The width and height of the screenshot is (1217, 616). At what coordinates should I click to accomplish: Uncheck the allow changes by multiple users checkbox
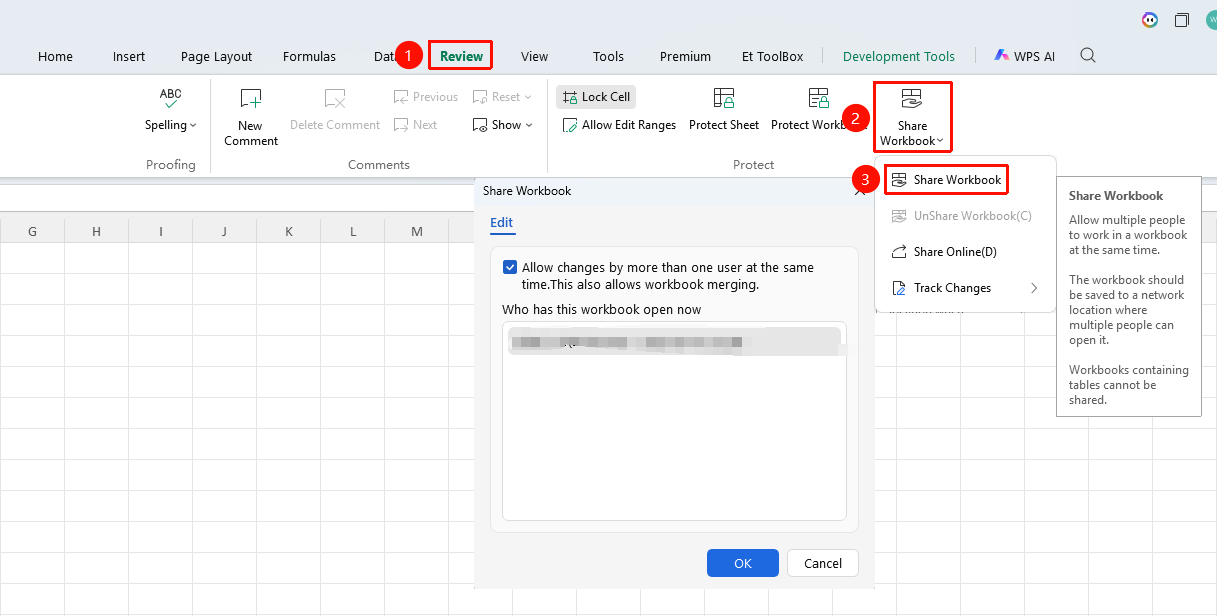(510, 267)
